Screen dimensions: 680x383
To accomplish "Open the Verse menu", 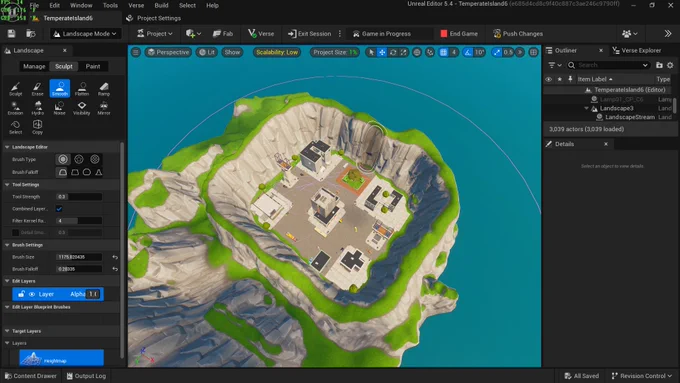I will pos(136,5).
